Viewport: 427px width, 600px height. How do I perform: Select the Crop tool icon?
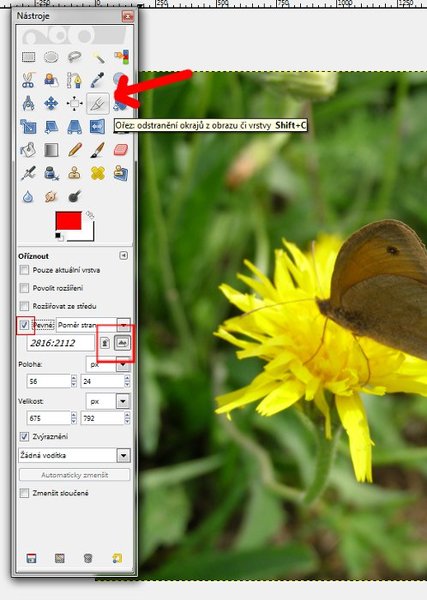tap(98, 103)
